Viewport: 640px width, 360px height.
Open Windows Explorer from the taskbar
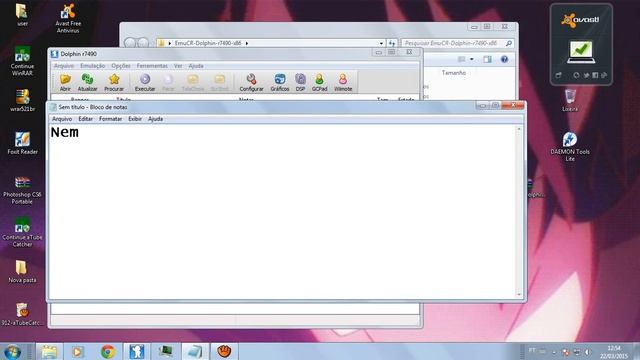49,351
